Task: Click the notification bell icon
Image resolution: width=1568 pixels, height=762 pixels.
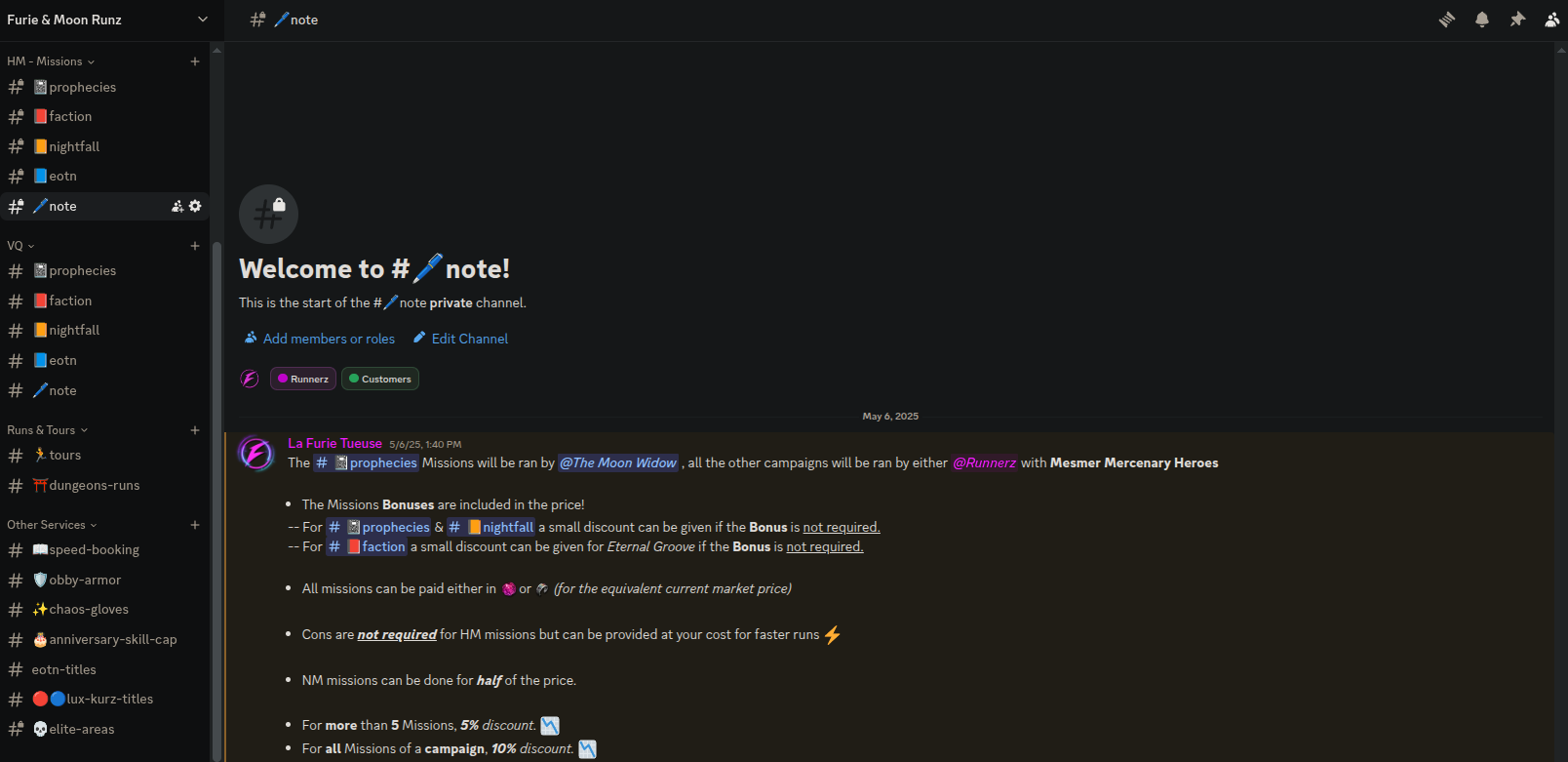Action: [1482, 20]
